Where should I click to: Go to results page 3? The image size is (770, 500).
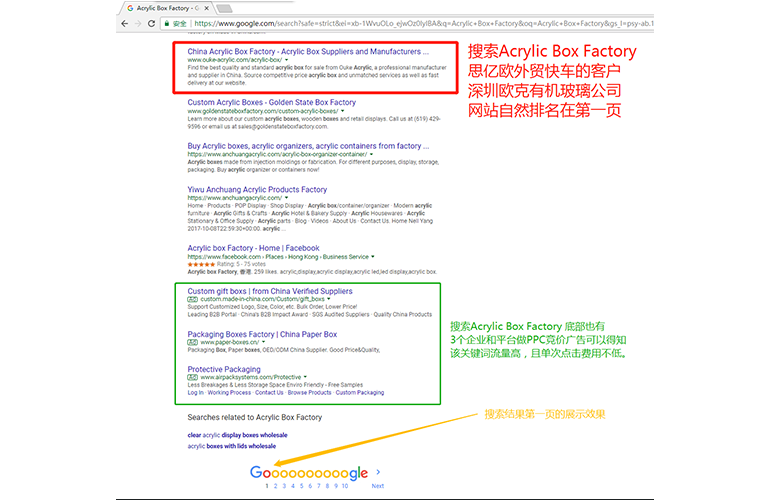pos(284,486)
